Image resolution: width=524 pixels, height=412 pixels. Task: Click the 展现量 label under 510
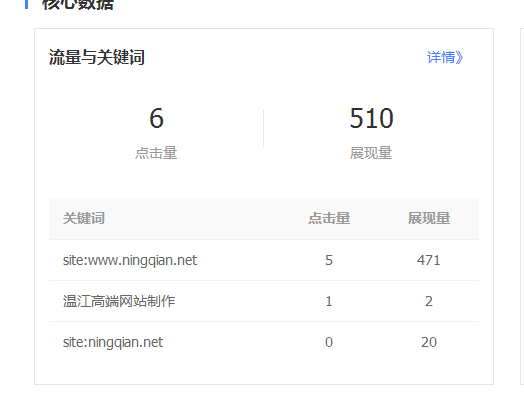pyautogui.click(x=371, y=153)
